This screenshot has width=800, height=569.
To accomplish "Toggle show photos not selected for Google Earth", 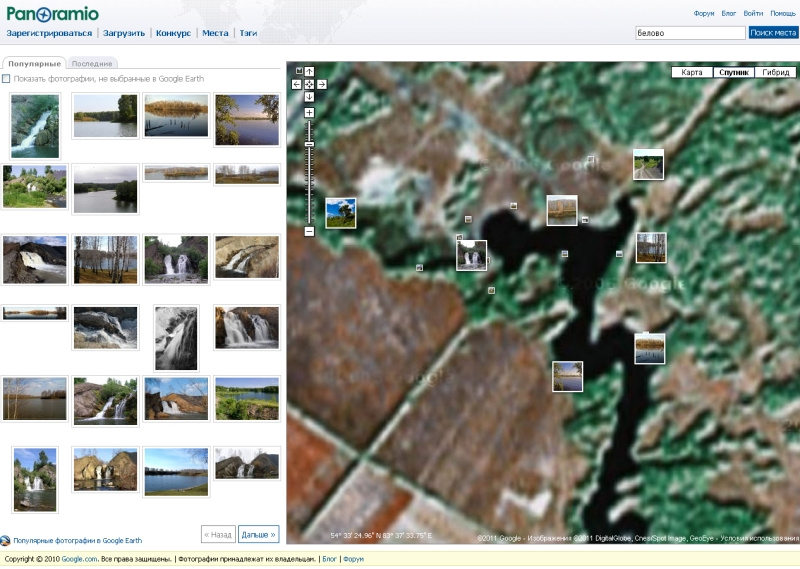I will [7, 79].
